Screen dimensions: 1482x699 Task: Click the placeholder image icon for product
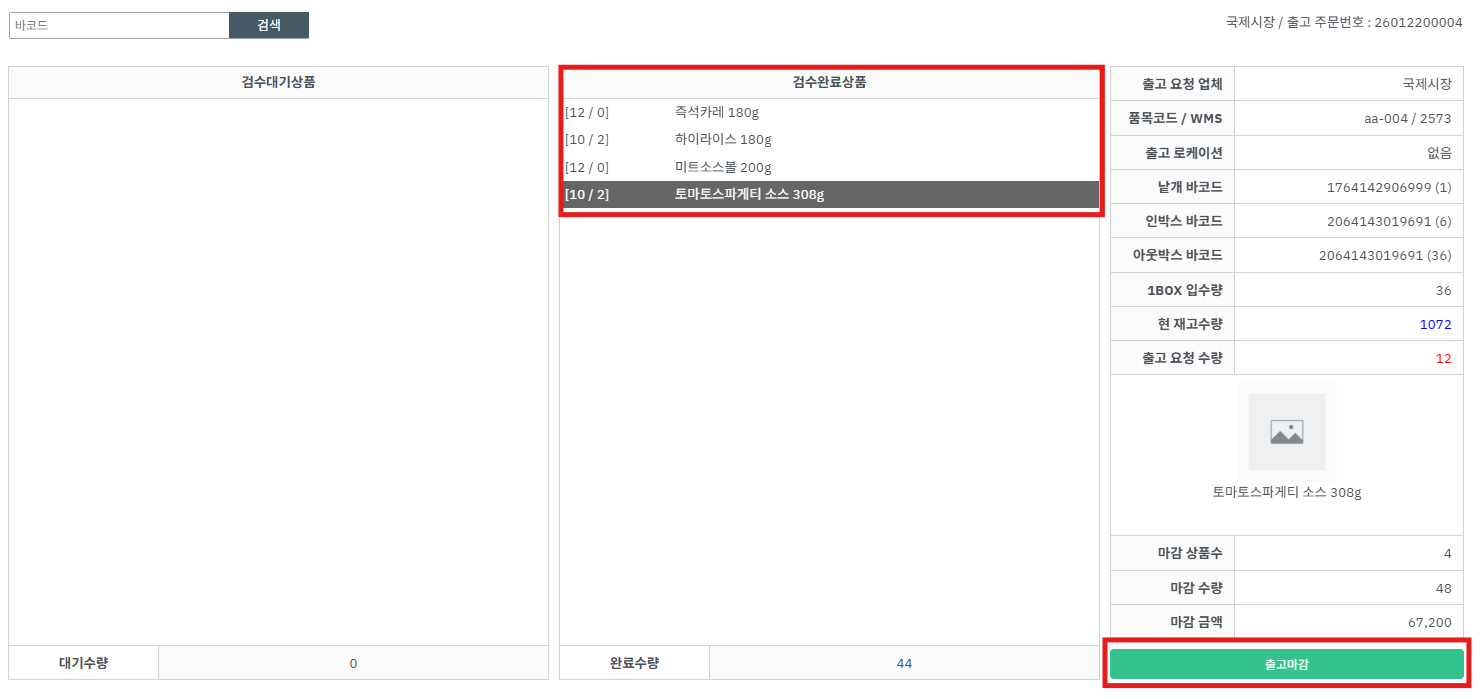pos(1286,432)
